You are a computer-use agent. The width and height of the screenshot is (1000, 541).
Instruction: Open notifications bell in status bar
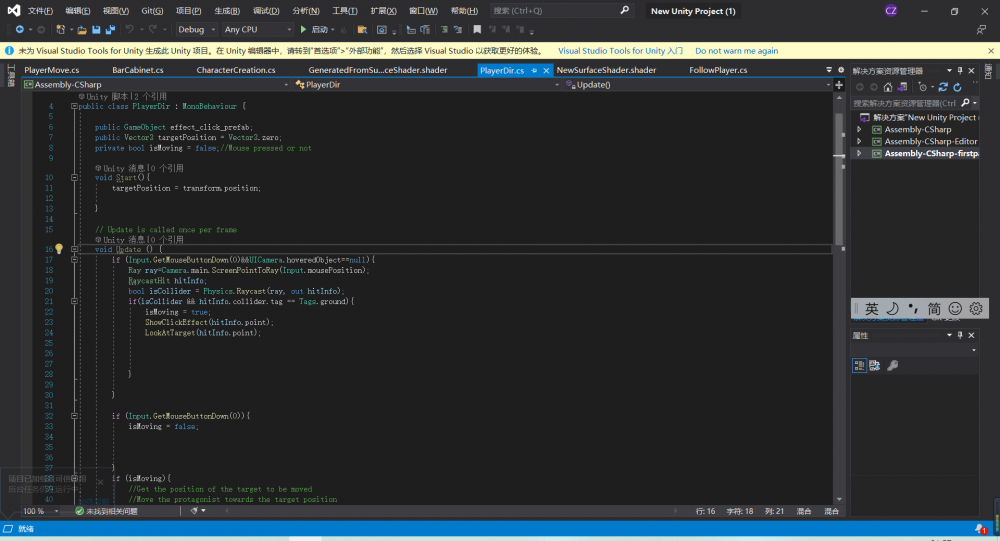pos(980,529)
